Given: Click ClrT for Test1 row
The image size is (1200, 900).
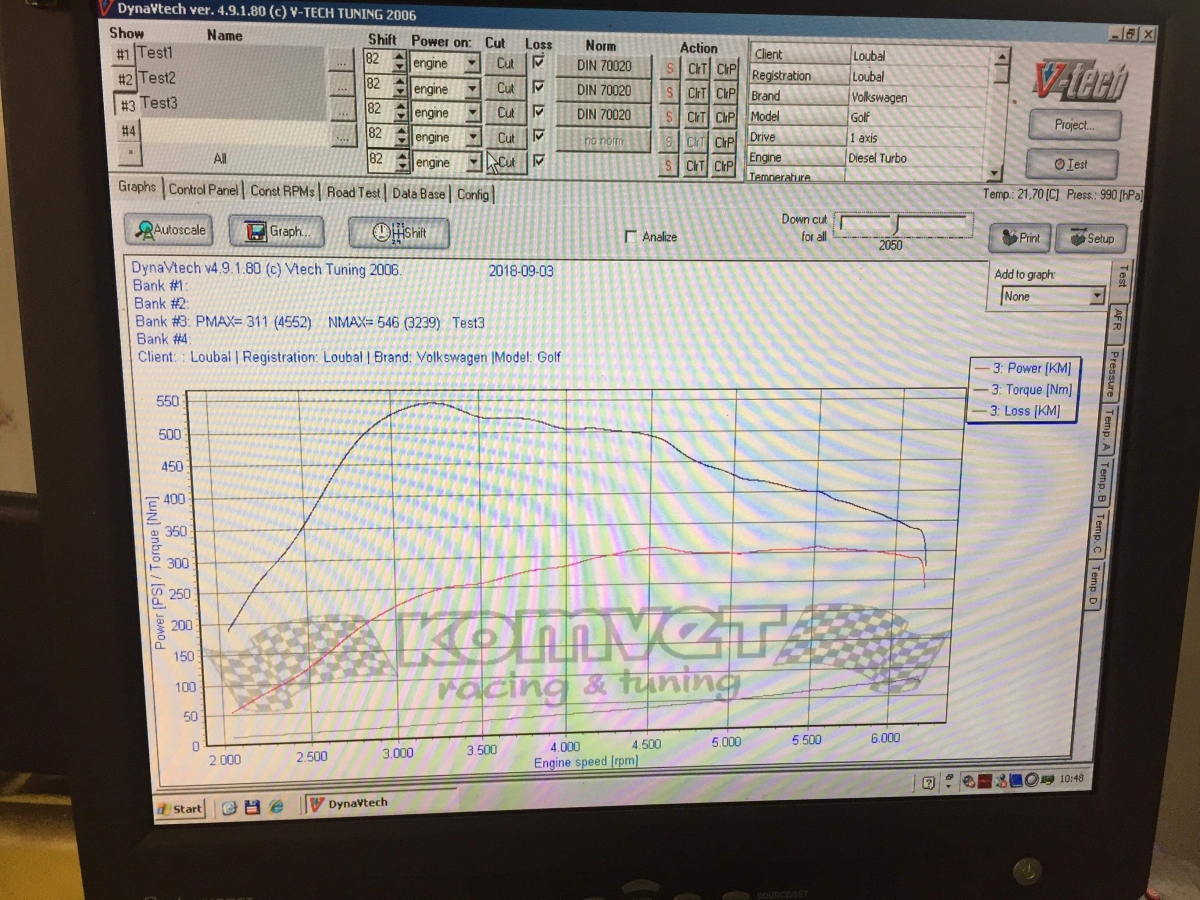Looking at the screenshot, I should click(697, 69).
